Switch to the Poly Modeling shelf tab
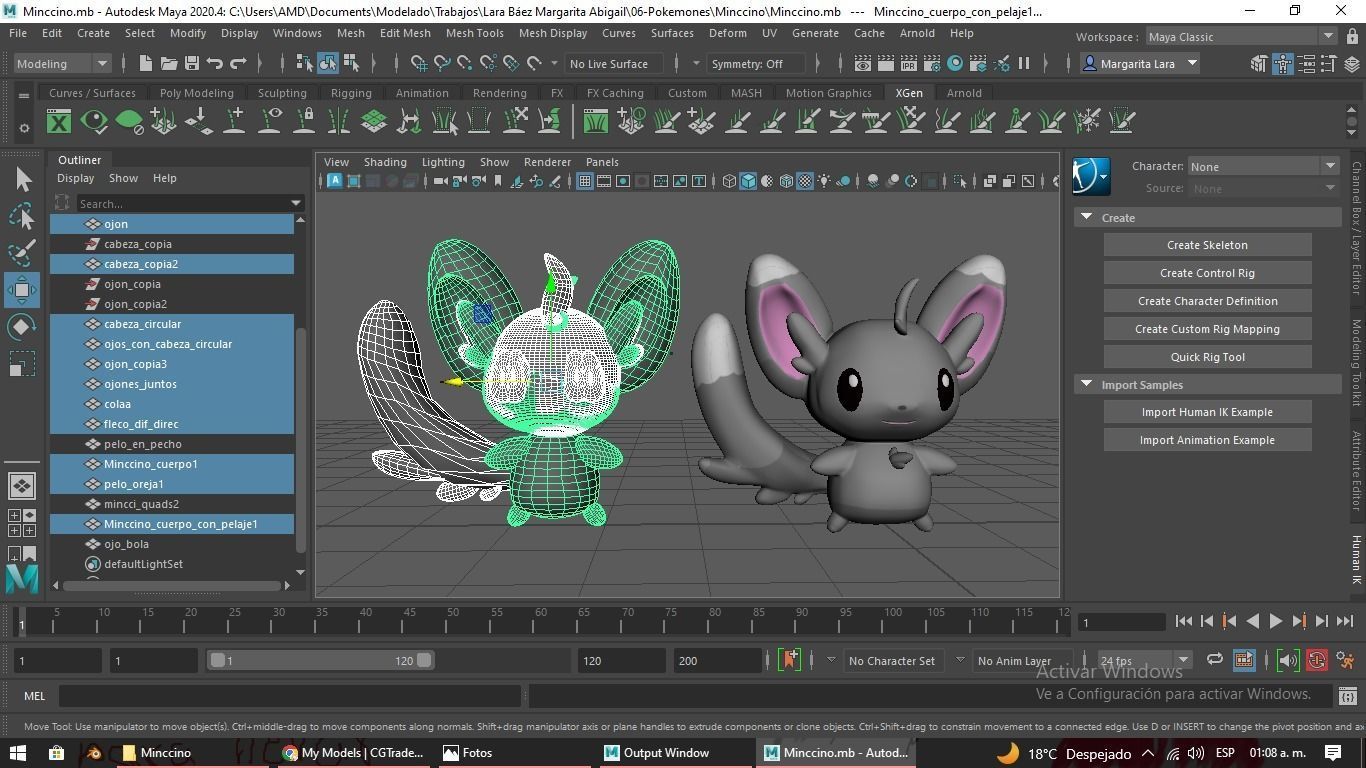 pos(196,93)
